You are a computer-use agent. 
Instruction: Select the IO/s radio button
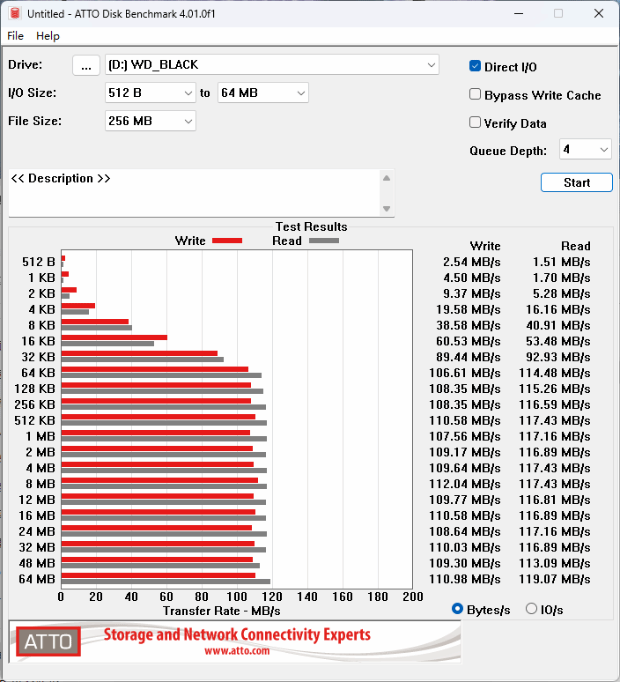click(x=531, y=609)
